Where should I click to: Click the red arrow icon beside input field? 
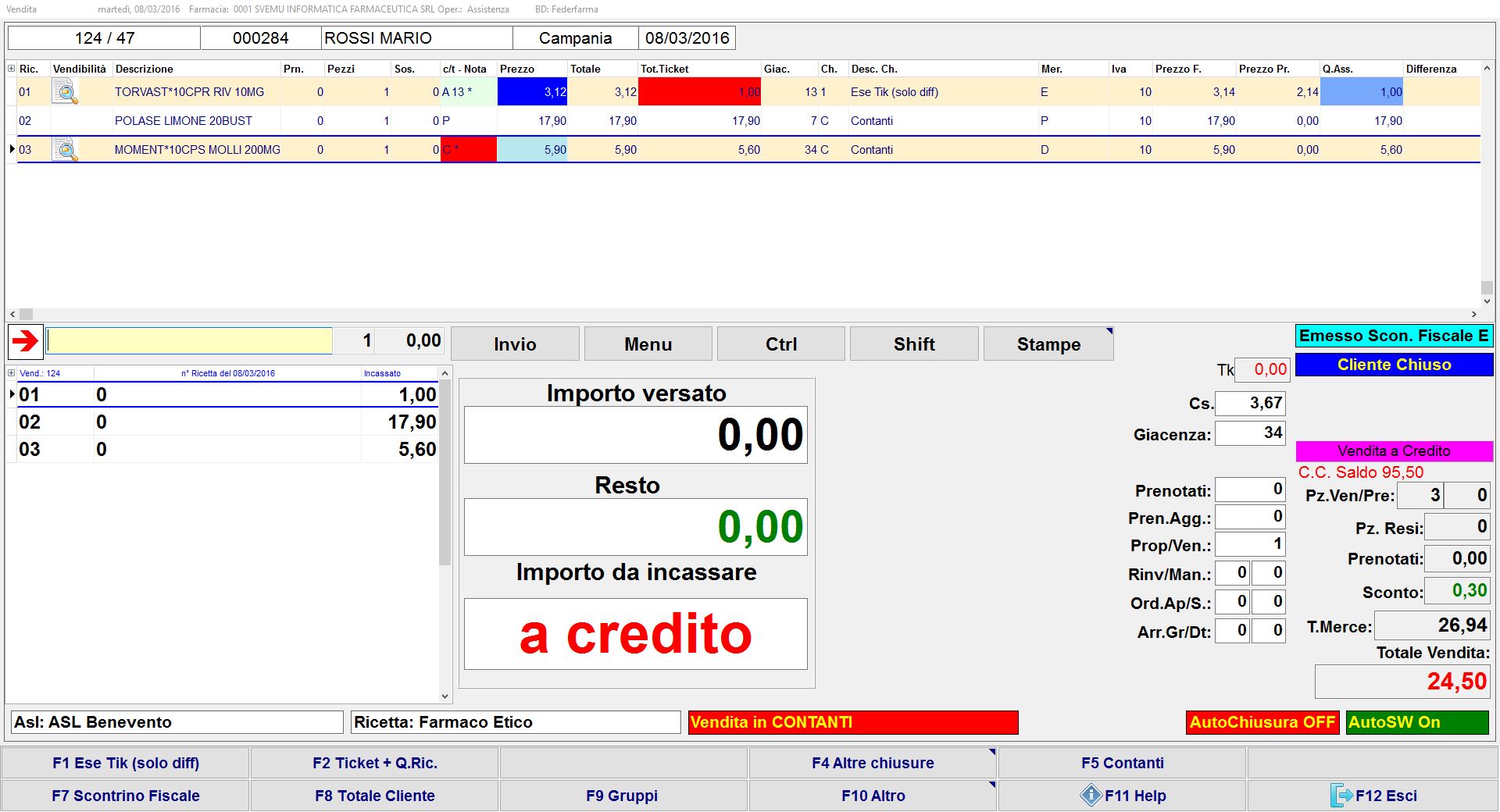click(x=25, y=341)
